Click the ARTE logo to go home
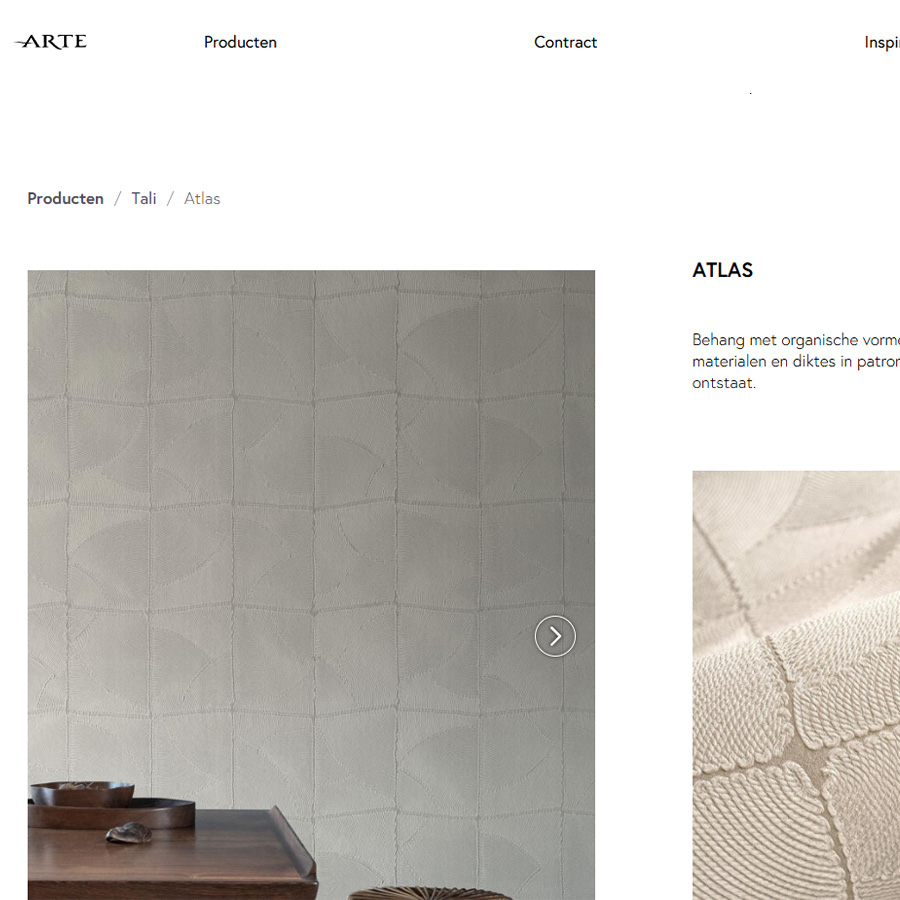Viewport: 900px width, 900px height. click(x=51, y=42)
